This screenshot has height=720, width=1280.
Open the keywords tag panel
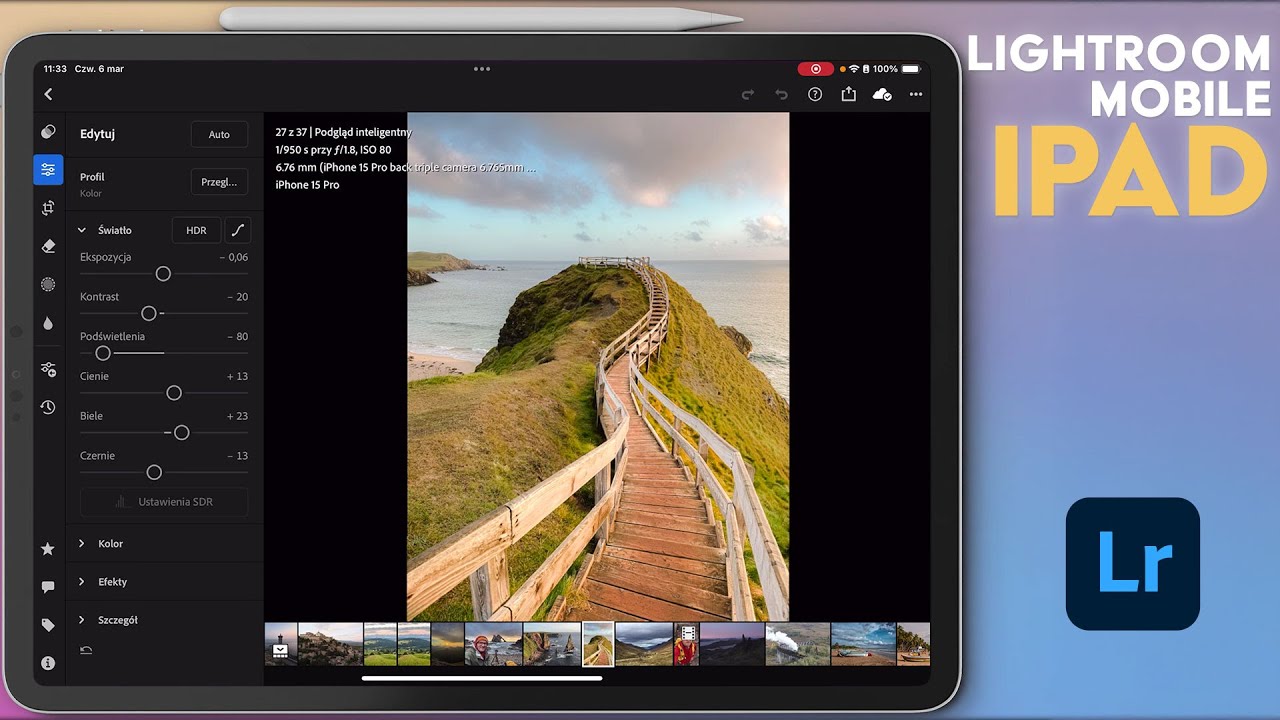[47, 625]
